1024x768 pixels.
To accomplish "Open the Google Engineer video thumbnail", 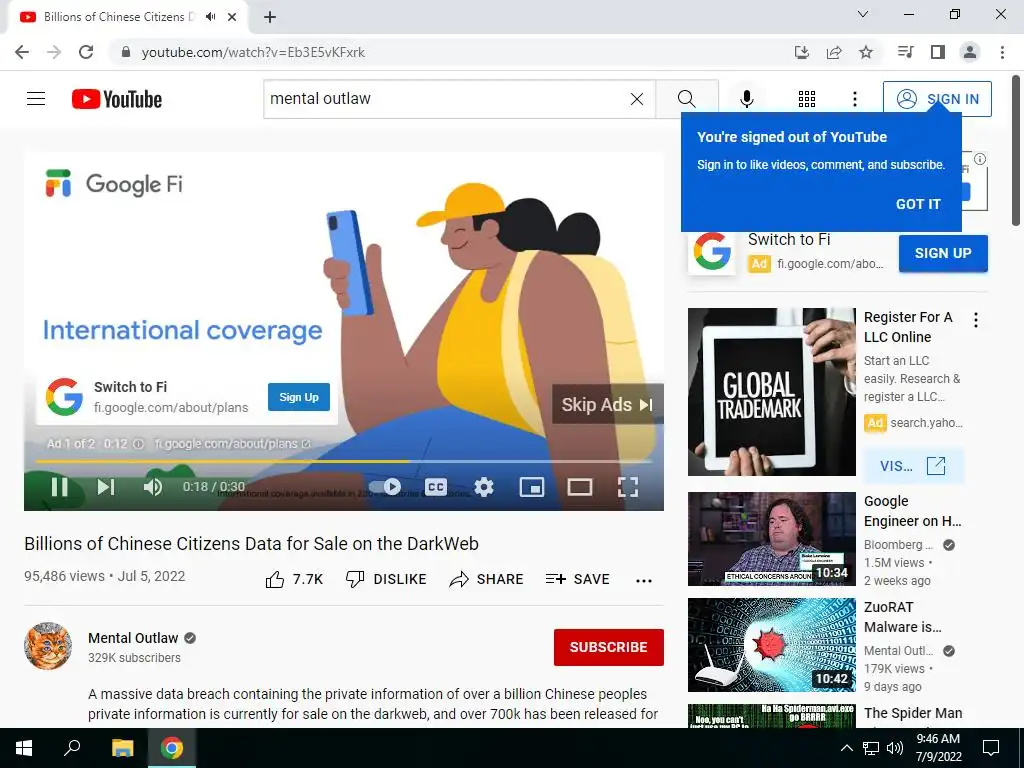I will pos(771,539).
